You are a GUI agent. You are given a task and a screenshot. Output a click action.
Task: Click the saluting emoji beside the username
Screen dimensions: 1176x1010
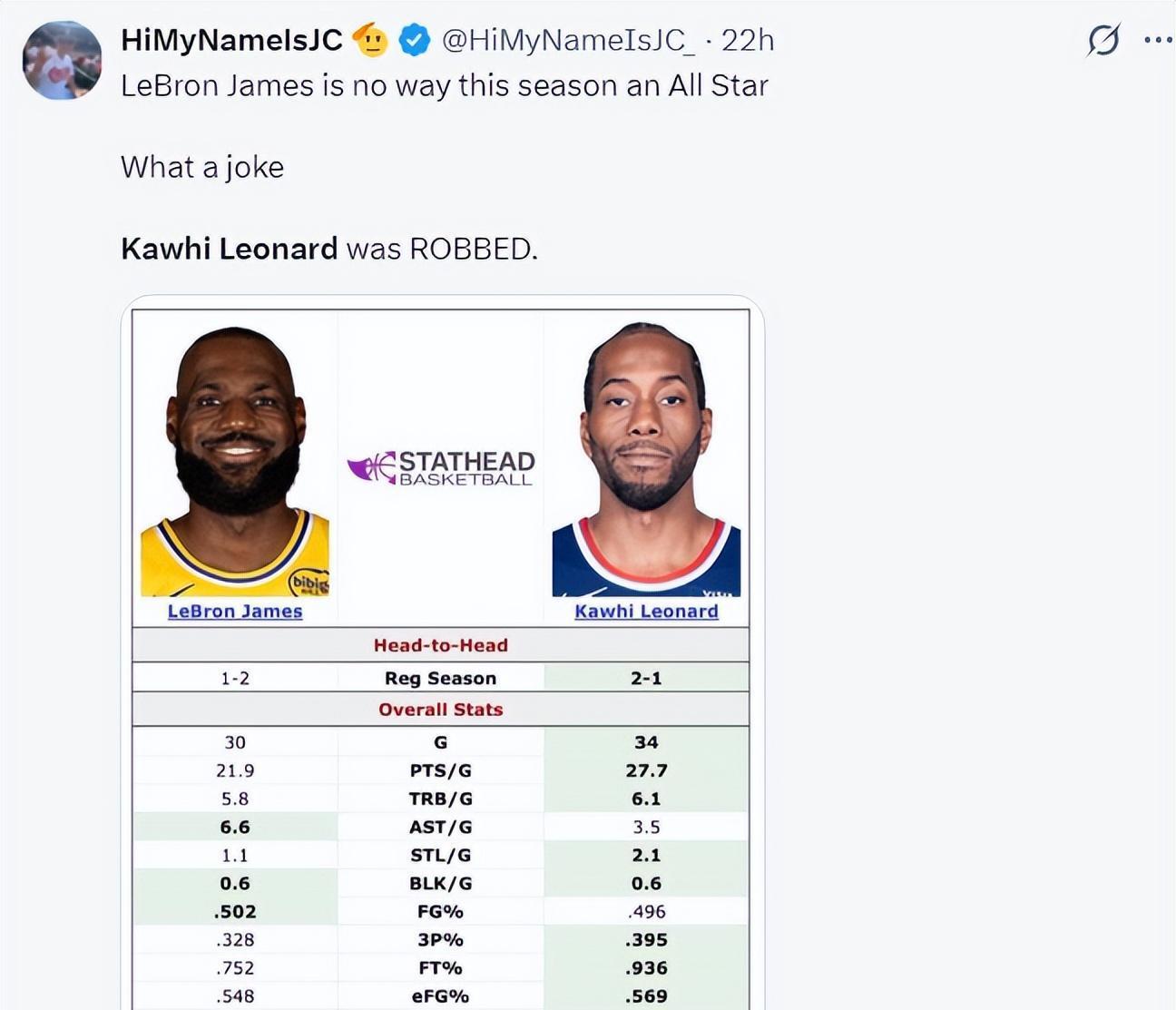pos(370,40)
